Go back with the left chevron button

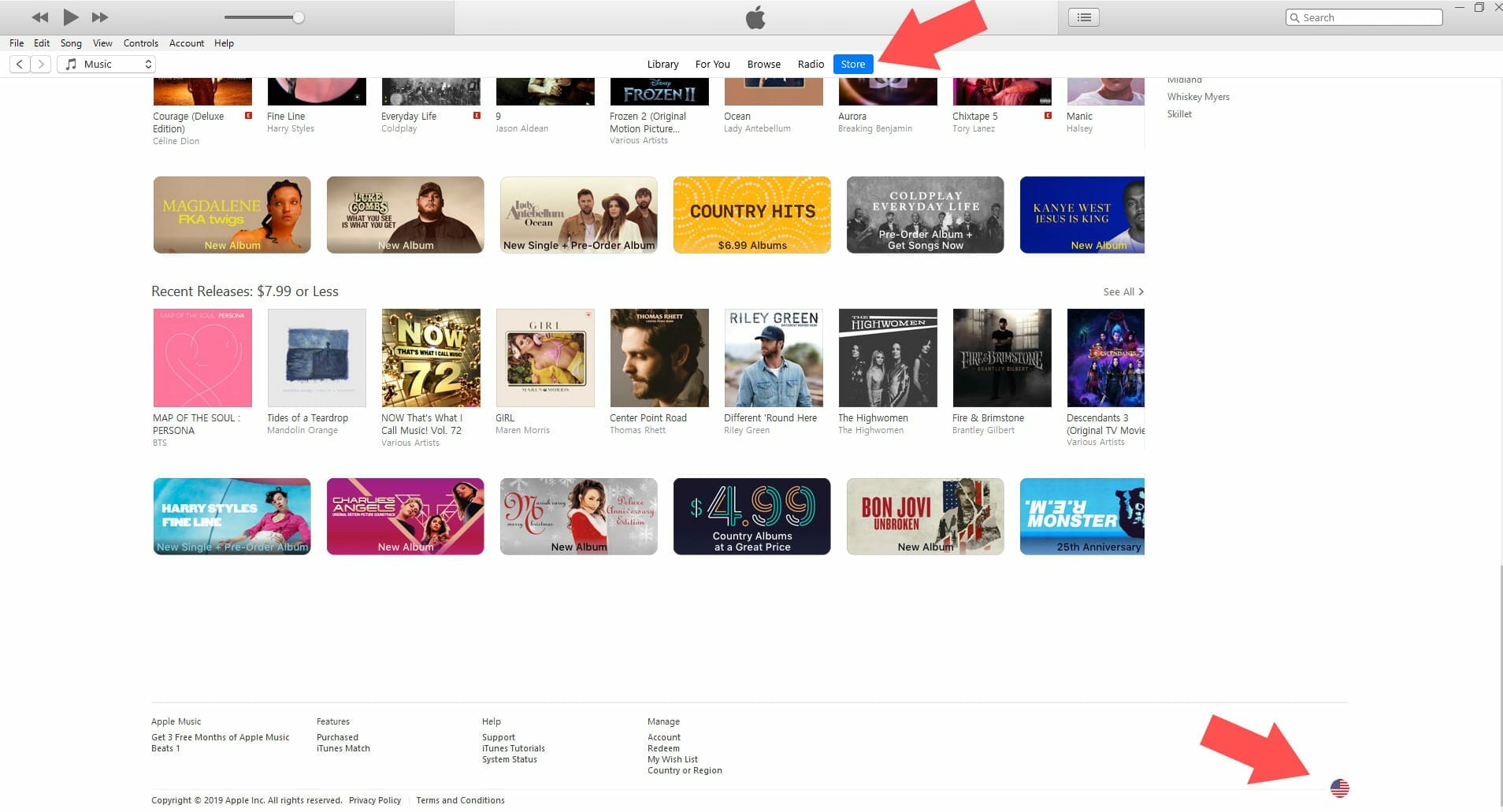[x=20, y=64]
